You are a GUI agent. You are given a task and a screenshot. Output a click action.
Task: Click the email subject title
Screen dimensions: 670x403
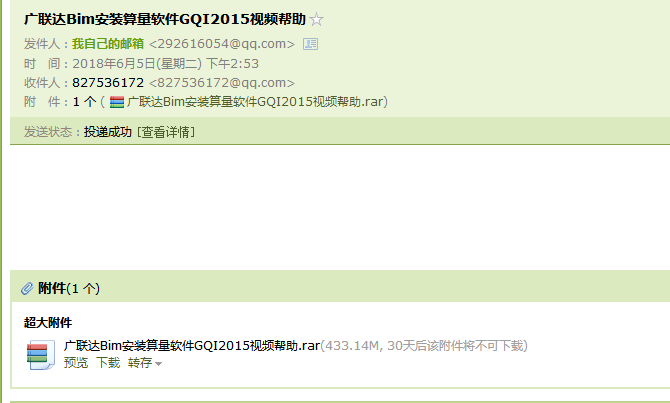click(x=165, y=19)
